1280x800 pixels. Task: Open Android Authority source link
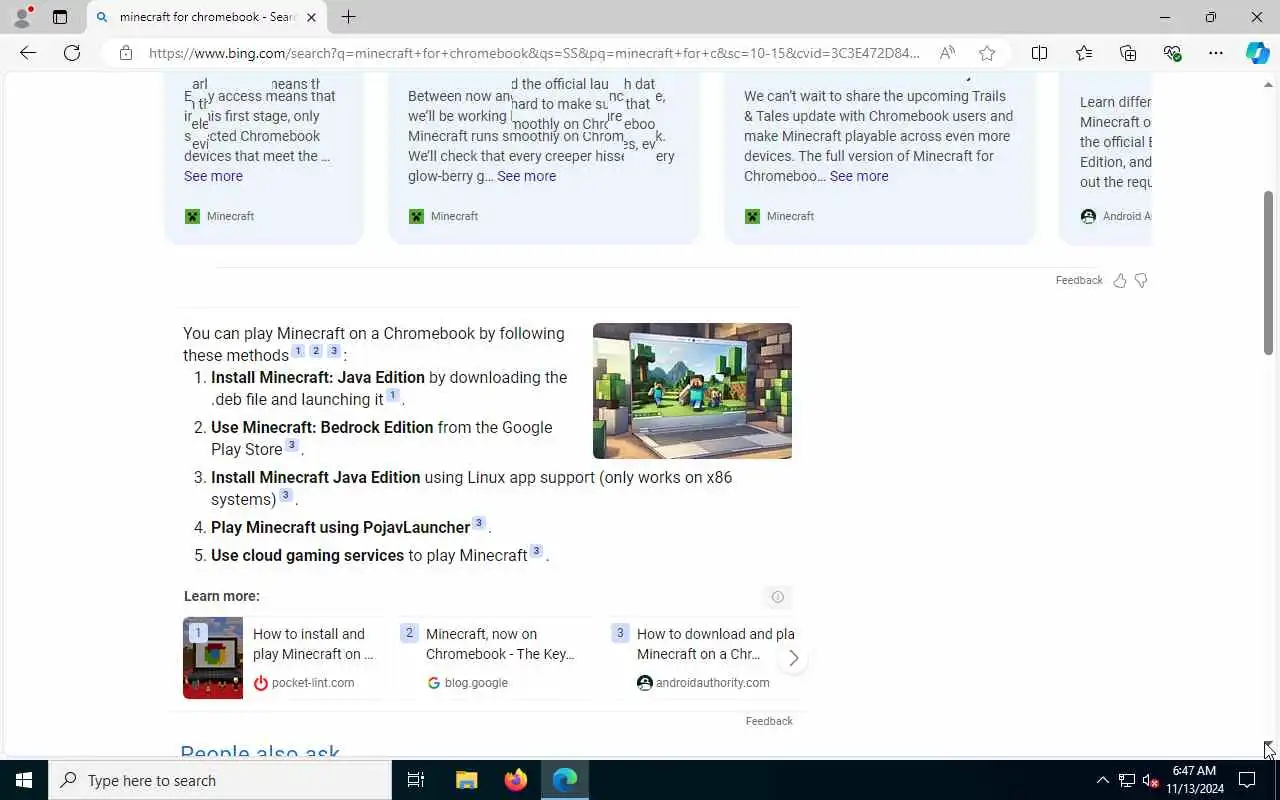tap(1116, 216)
